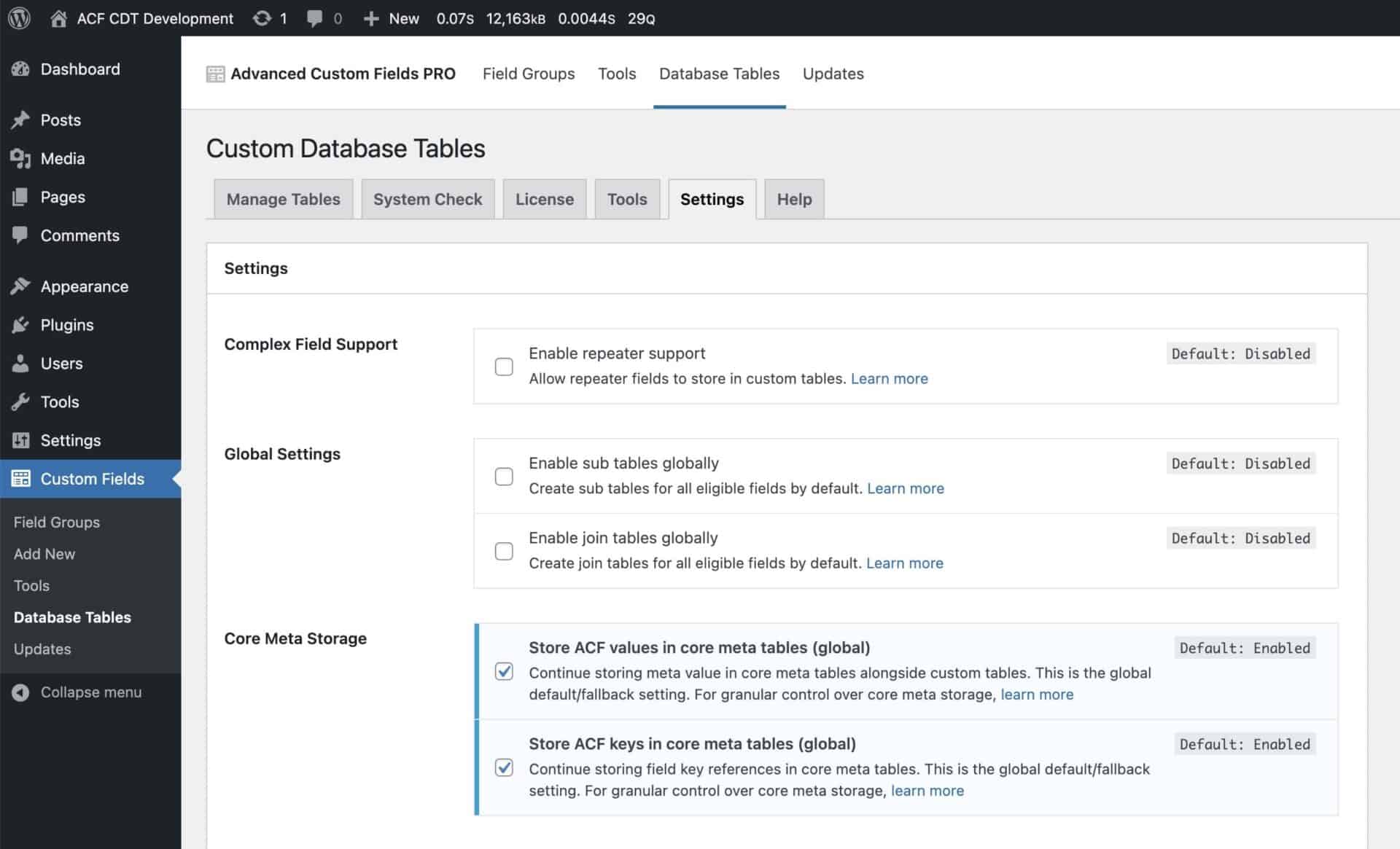
Task: Click the Plugins plug icon
Action: (21, 324)
